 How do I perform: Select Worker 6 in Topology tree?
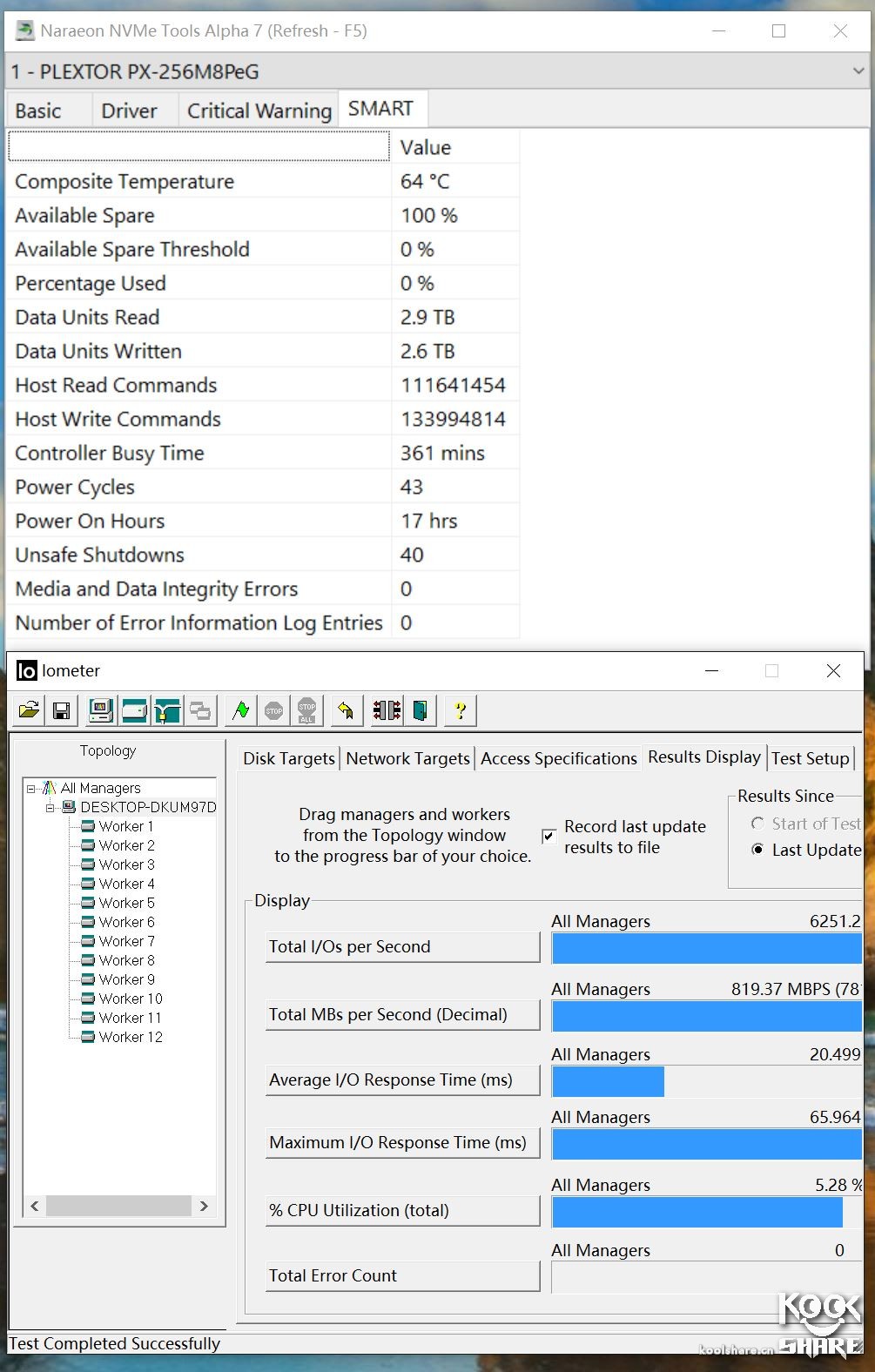126,922
